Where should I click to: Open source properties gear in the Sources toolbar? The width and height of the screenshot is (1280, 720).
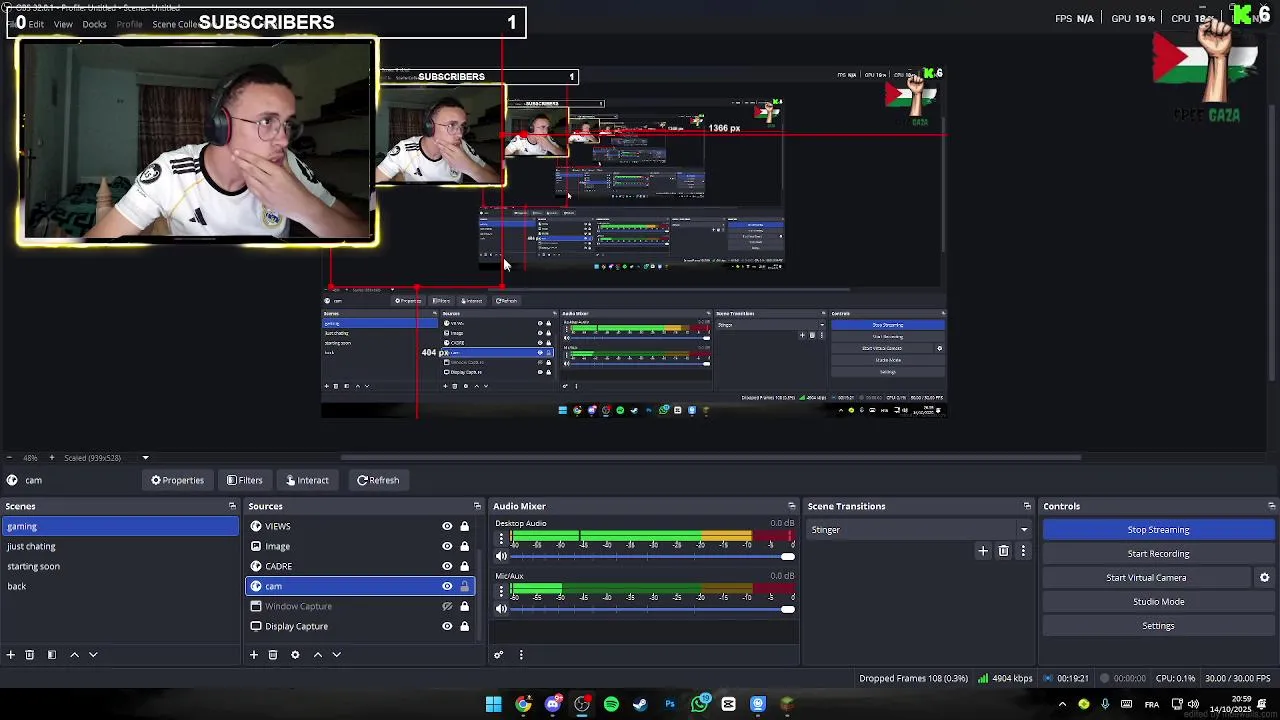295,655
